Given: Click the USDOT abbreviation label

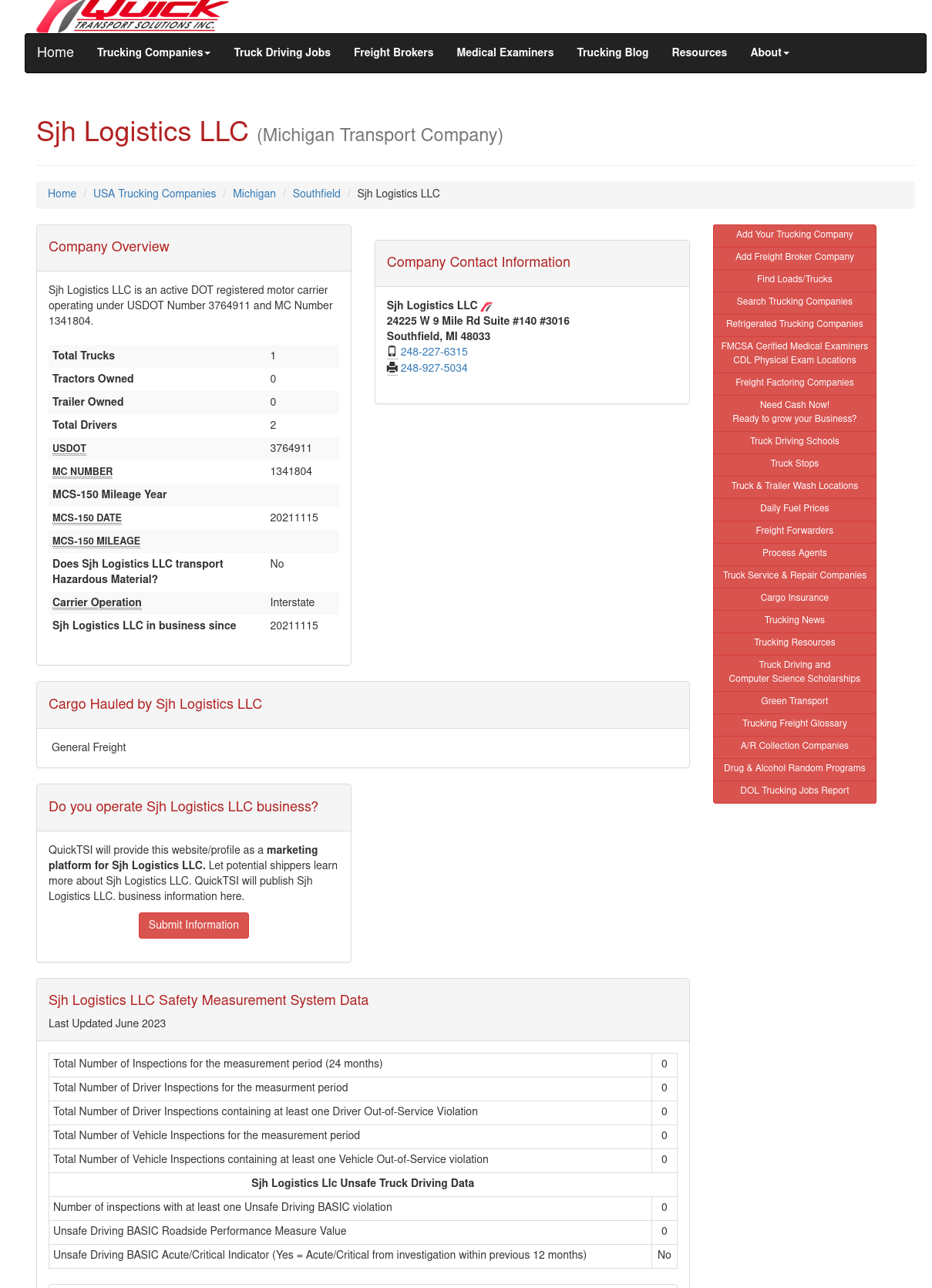Looking at the screenshot, I should click(x=69, y=449).
